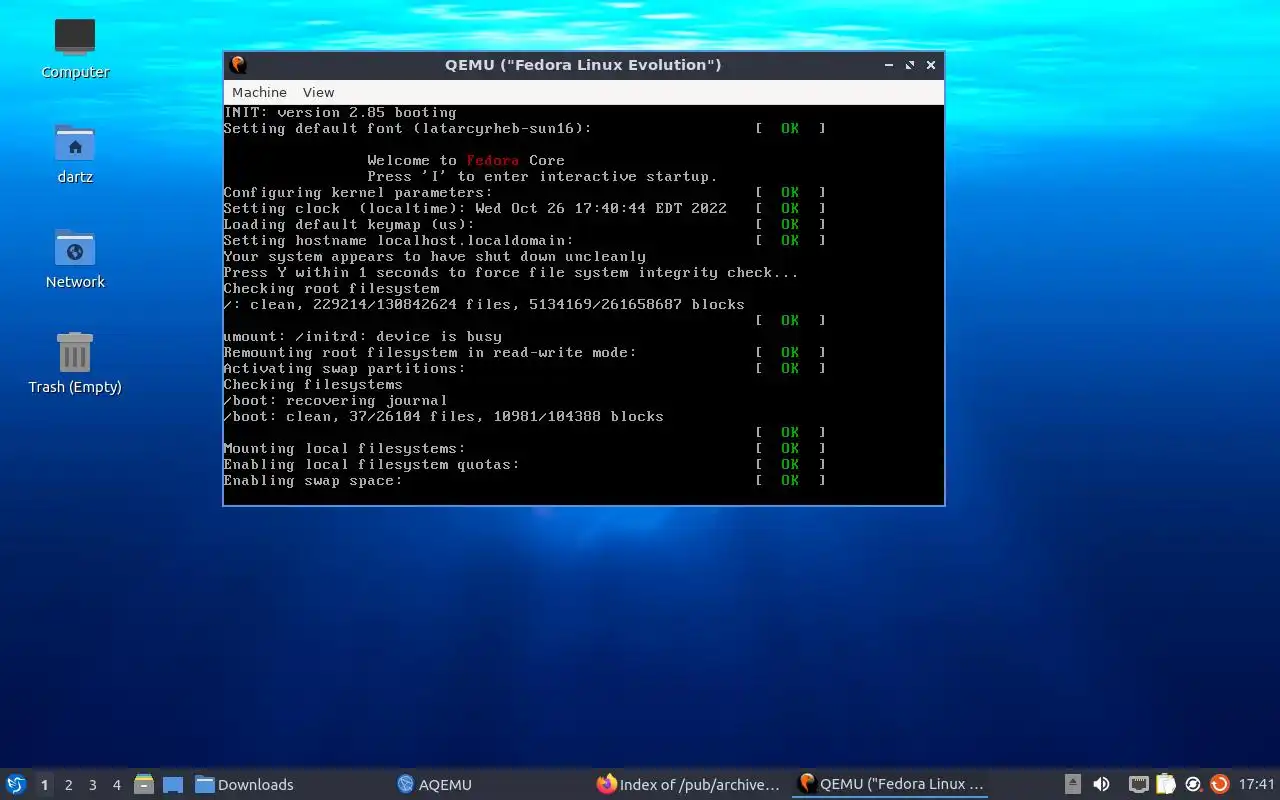Open the Trash (Empty) desktop icon

[x=75, y=363]
